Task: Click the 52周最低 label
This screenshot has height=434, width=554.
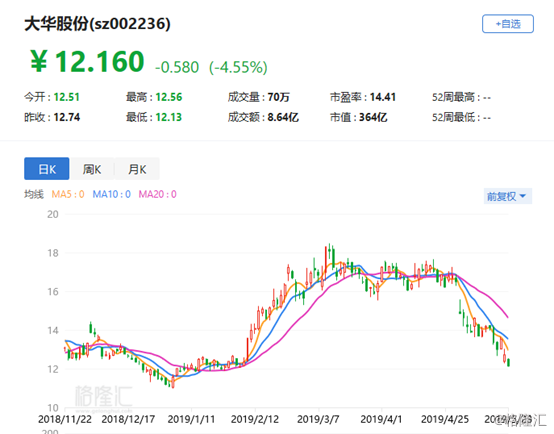Action: [x=453, y=117]
